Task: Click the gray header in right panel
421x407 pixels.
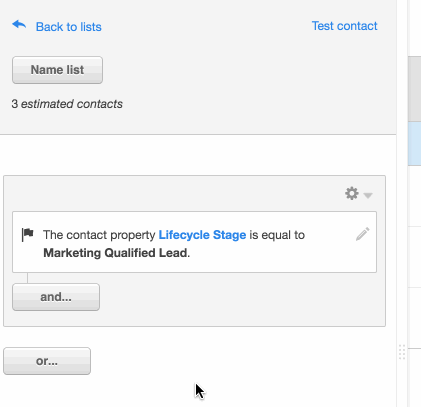Action: click(x=414, y=89)
